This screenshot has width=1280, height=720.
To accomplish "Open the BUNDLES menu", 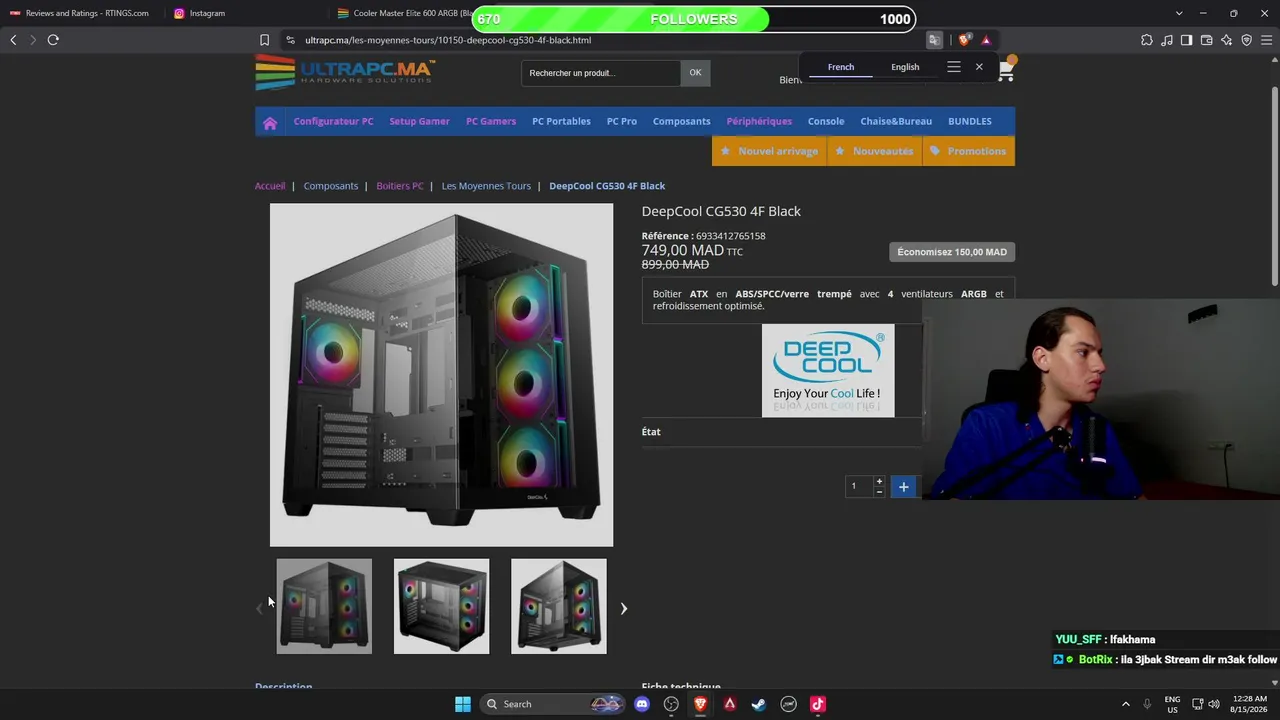I will [970, 121].
